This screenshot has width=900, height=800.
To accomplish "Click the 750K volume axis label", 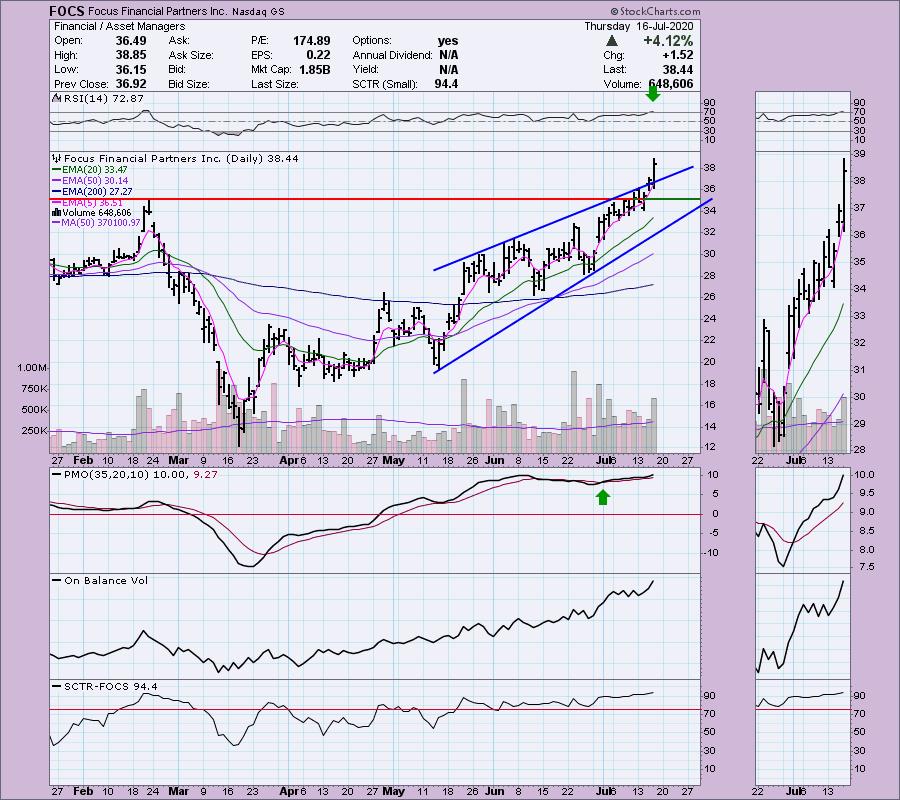I will (x=34, y=389).
